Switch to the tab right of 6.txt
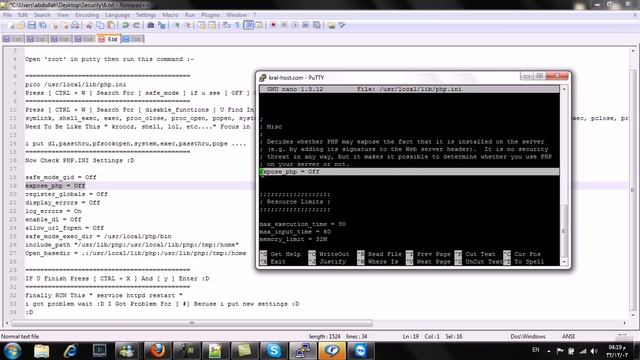The width and height of the screenshot is (640, 360). [133, 39]
